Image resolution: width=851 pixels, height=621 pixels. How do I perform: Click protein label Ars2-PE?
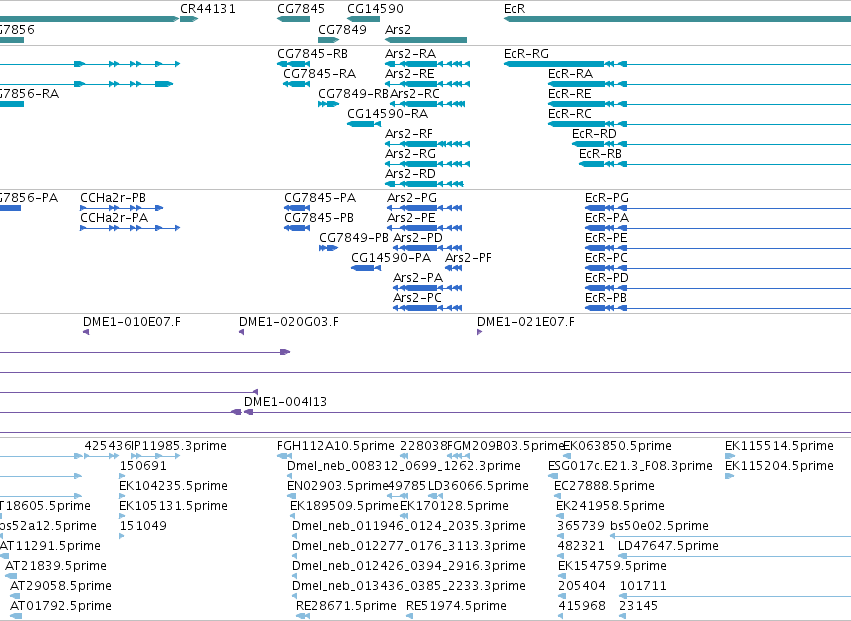[x=411, y=218]
